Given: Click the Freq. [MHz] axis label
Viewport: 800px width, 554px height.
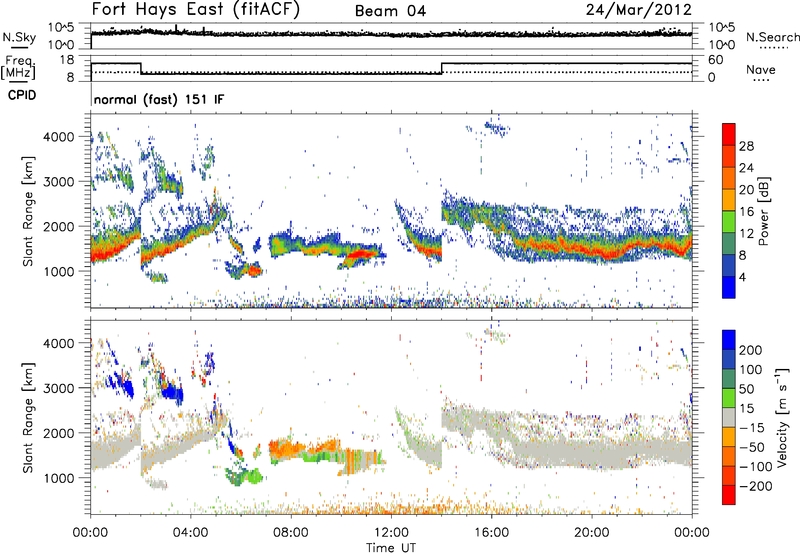Looking at the screenshot, I should pos(18,67).
